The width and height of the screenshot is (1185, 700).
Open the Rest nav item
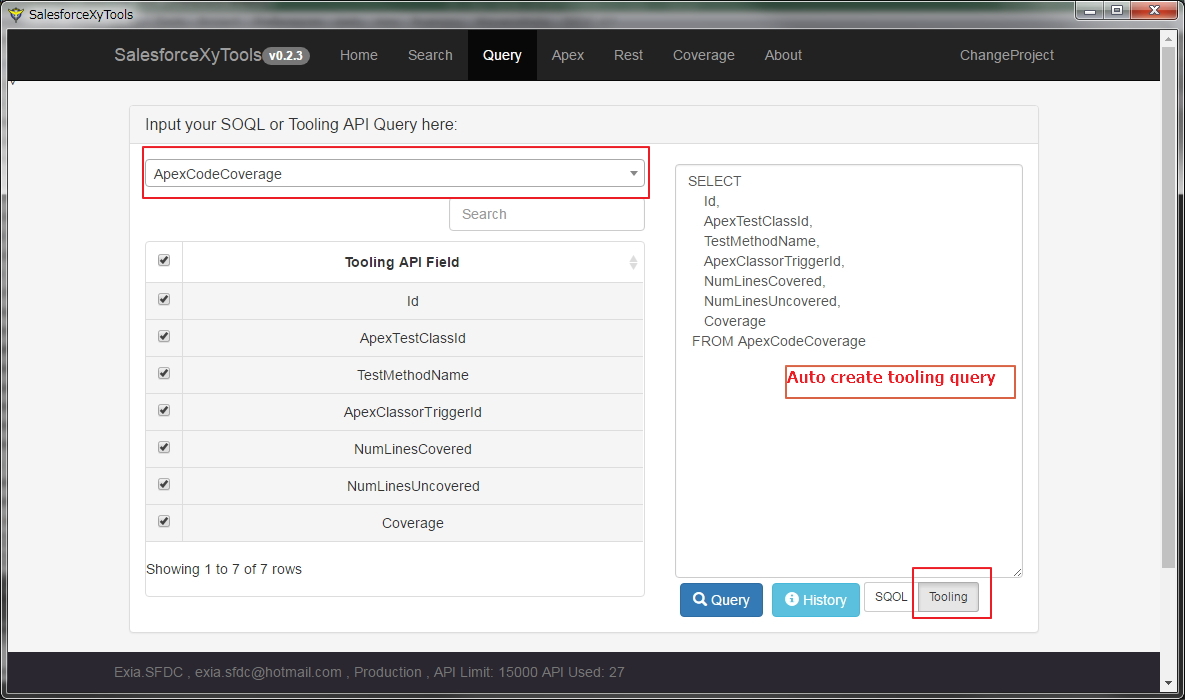(628, 55)
